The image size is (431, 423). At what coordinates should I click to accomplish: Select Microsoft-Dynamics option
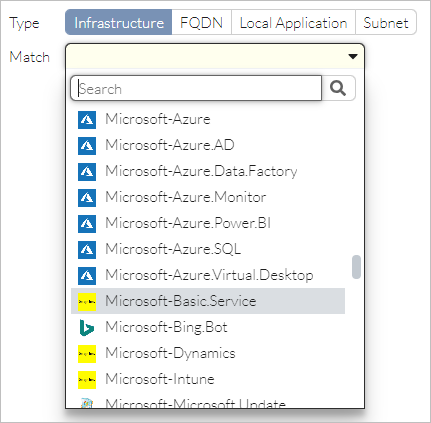(x=208, y=353)
